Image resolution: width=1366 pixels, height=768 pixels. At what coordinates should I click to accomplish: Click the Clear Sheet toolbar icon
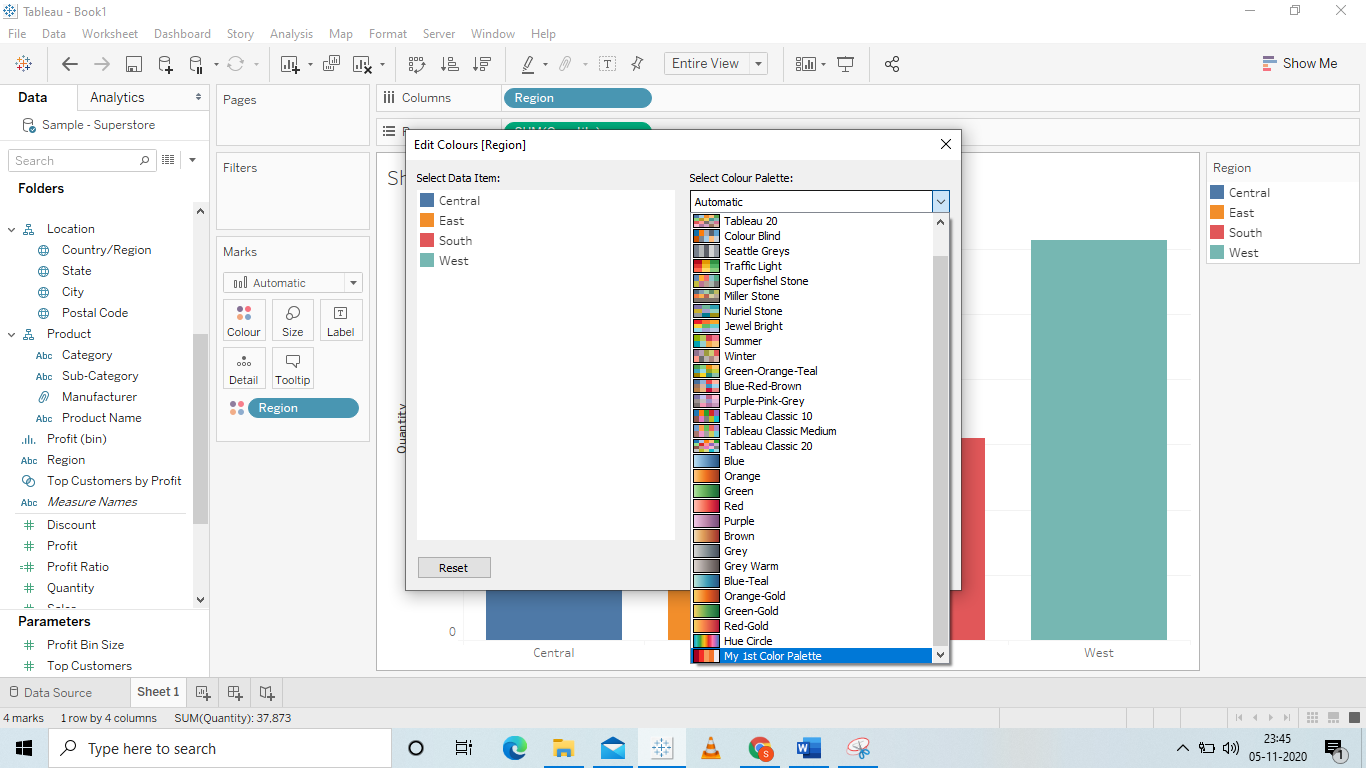click(x=362, y=64)
